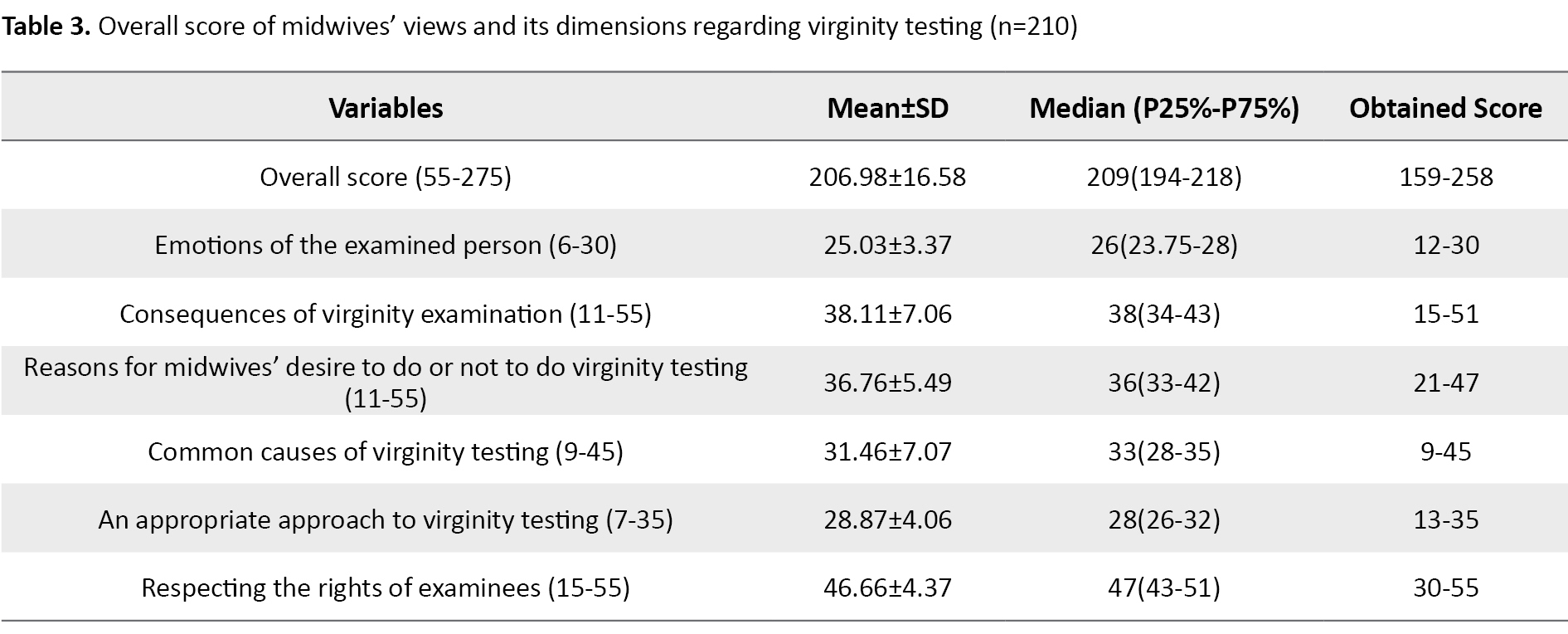Click the 38(34-43) median cell

1163,314
